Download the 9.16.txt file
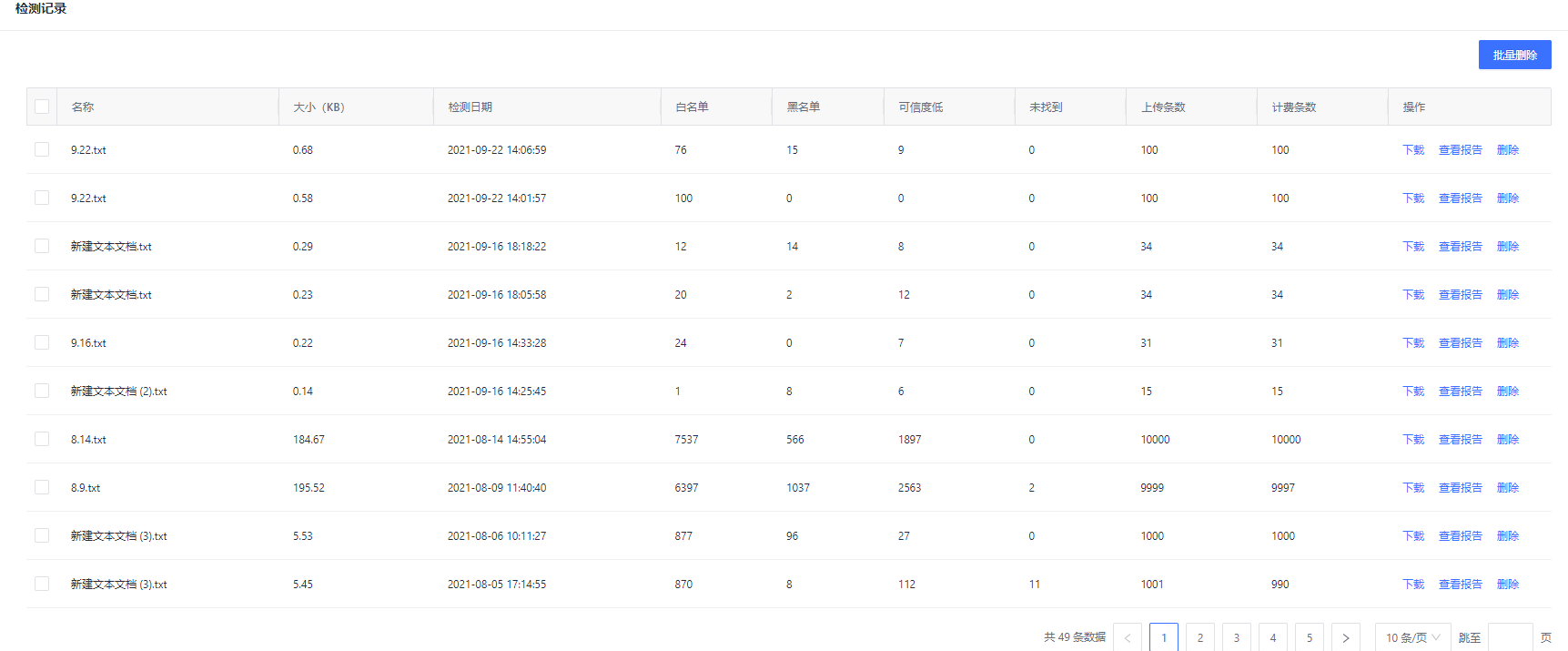Image resolution: width=1568 pixels, height=651 pixels. tap(1413, 343)
